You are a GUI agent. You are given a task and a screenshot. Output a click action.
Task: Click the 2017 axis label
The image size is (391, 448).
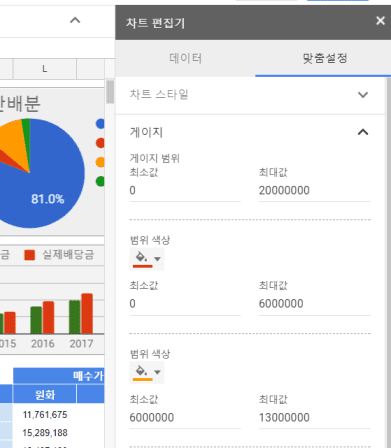click(81, 344)
